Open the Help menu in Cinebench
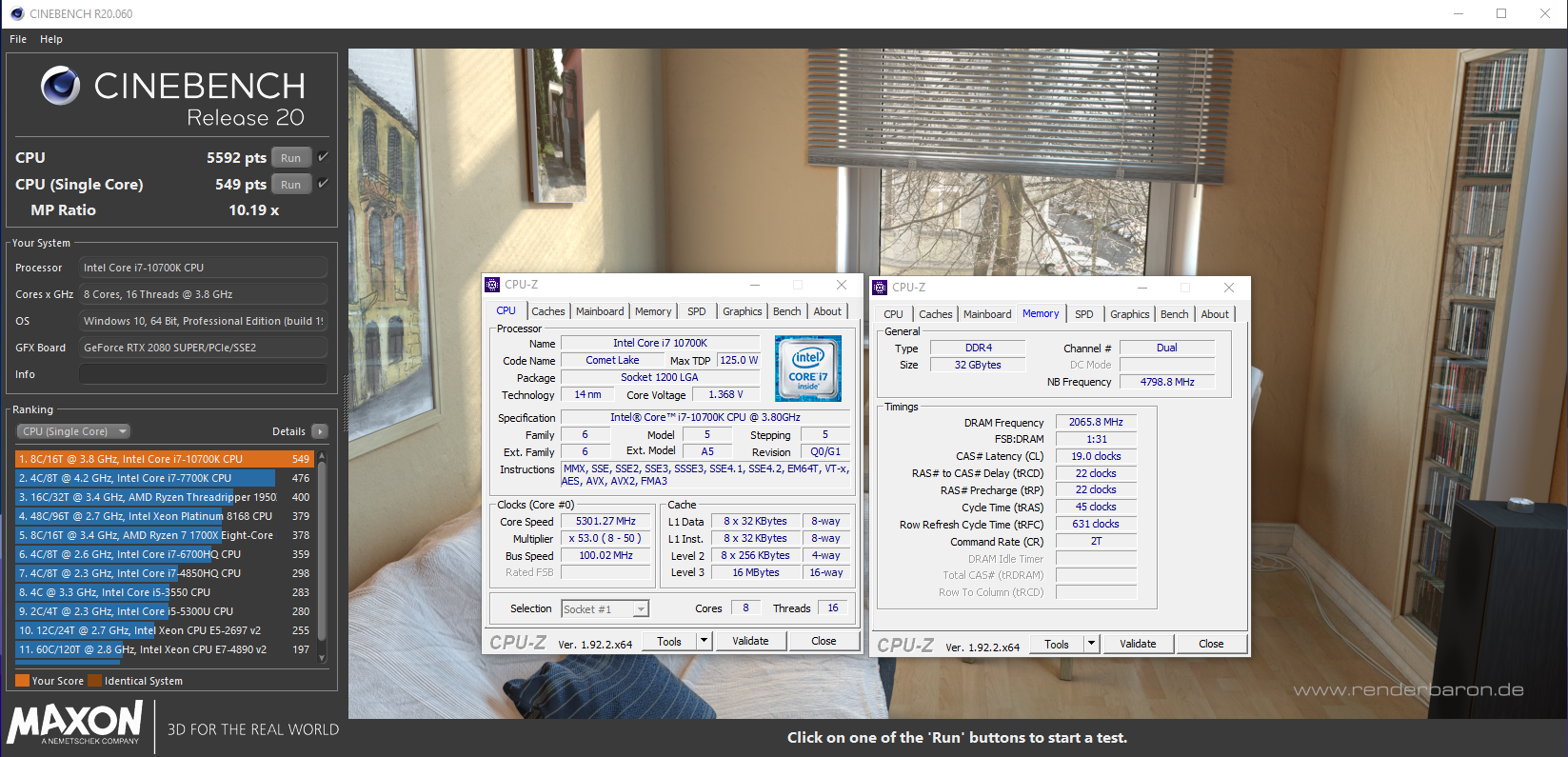The image size is (1568, 757). (51, 39)
